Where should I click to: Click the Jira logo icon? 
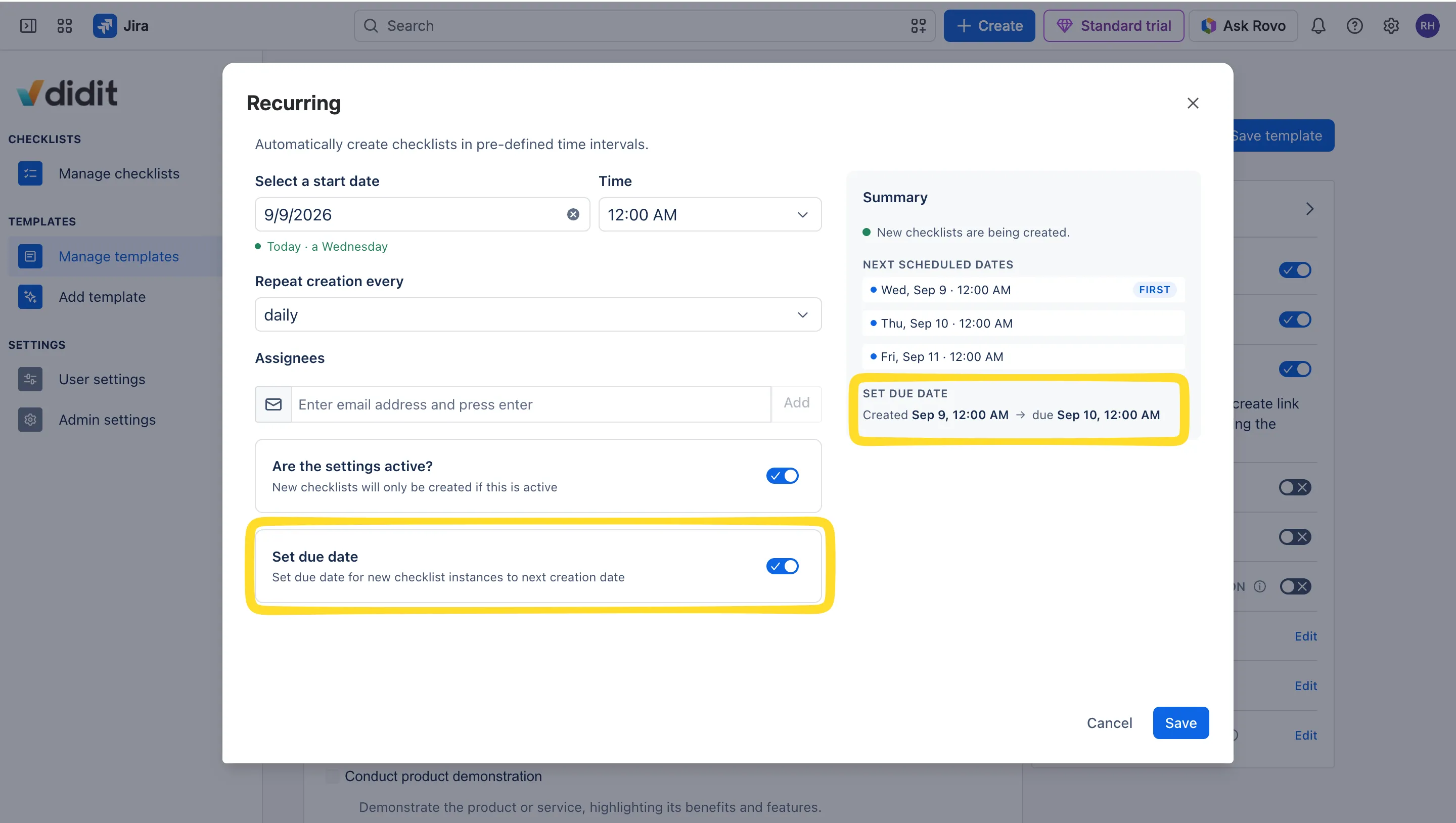pyautogui.click(x=105, y=26)
